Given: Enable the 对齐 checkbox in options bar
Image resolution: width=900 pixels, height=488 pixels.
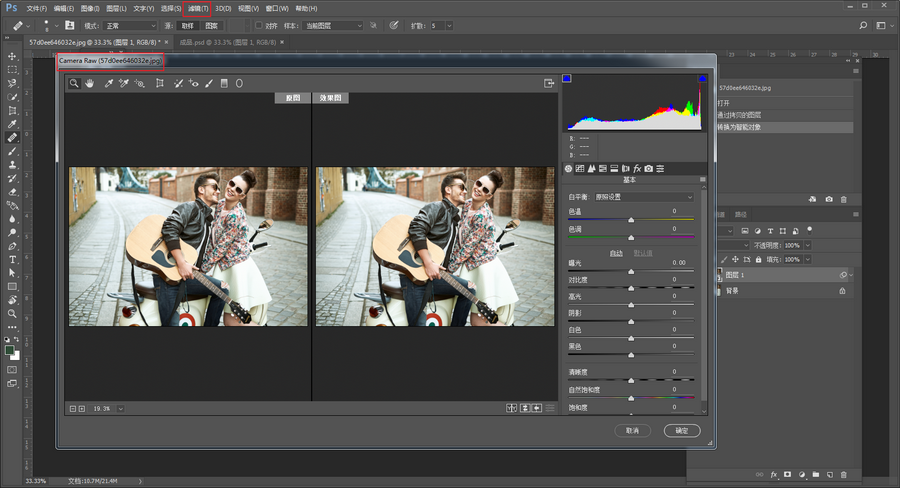Looking at the screenshot, I should pyautogui.click(x=258, y=25).
